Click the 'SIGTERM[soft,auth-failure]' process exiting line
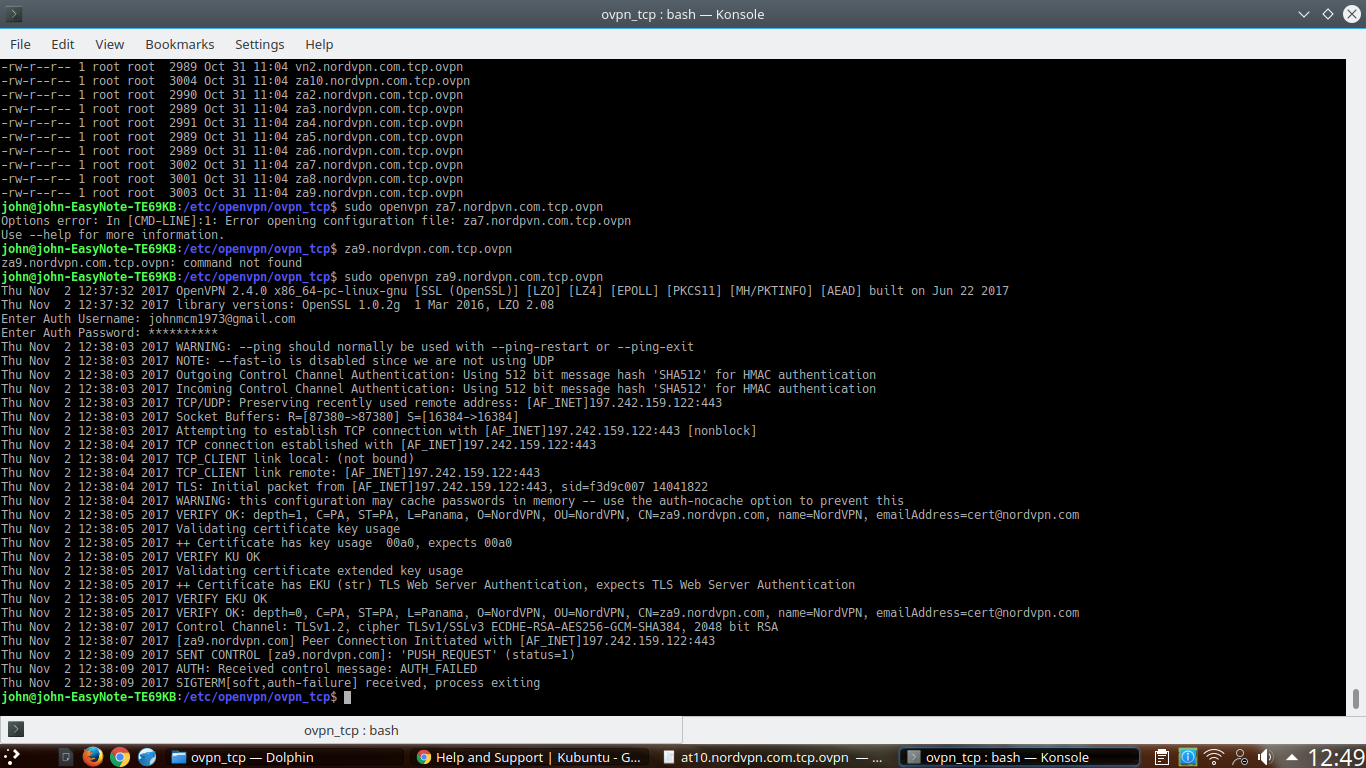Image resolution: width=1366 pixels, height=768 pixels. click(270, 683)
